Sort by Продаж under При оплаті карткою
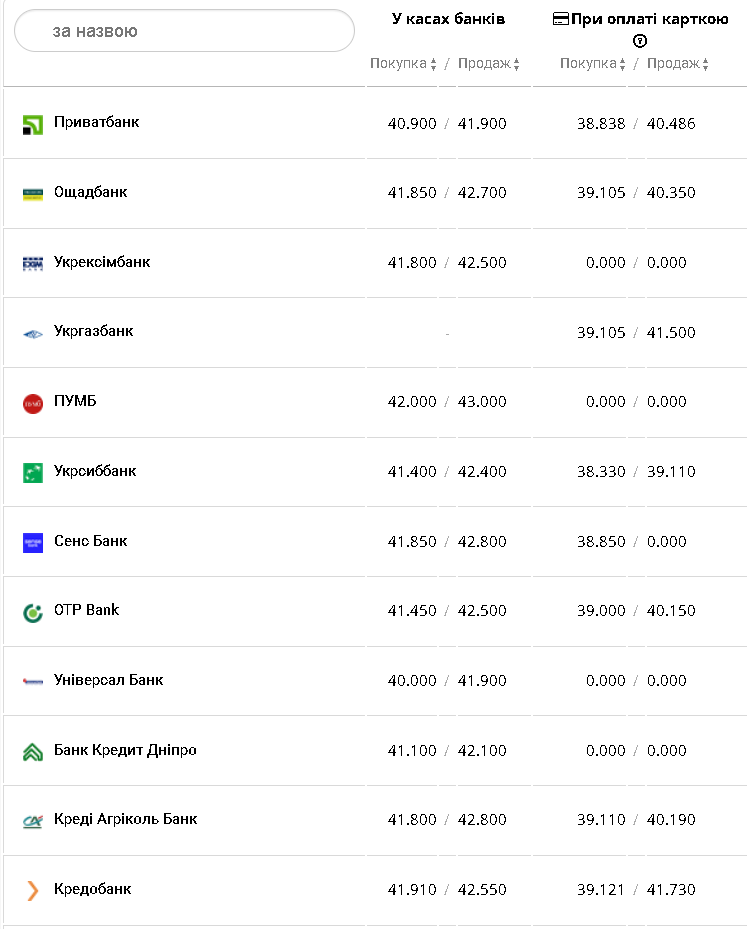Screen dimensions: 747x929 (x=677, y=64)
